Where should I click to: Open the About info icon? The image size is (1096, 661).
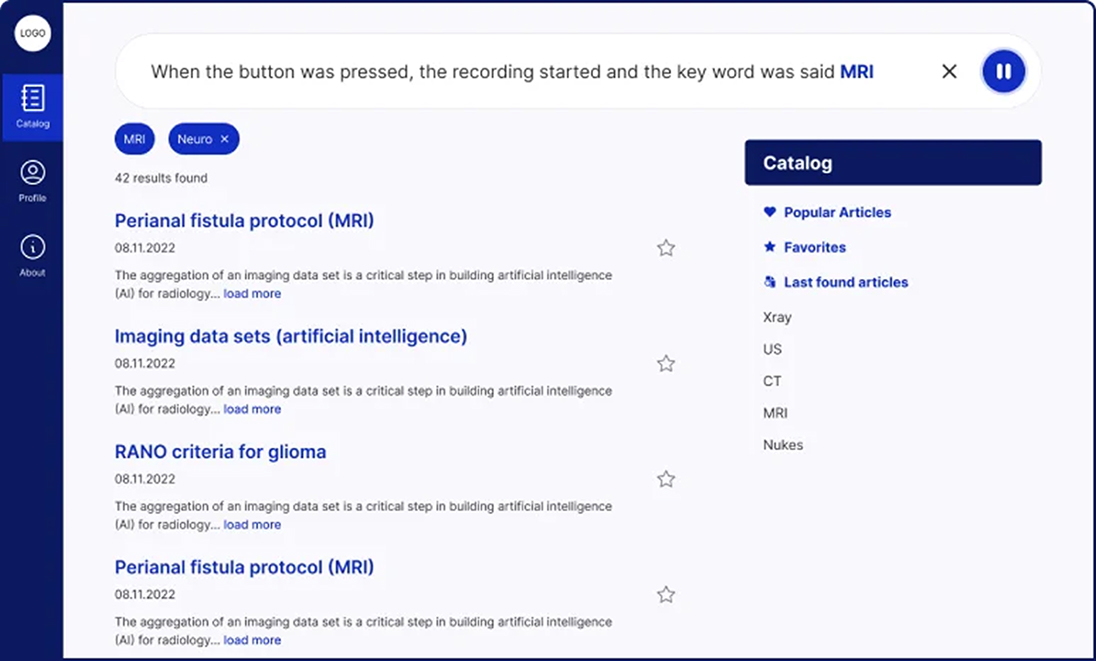click(x=32, y=256)
